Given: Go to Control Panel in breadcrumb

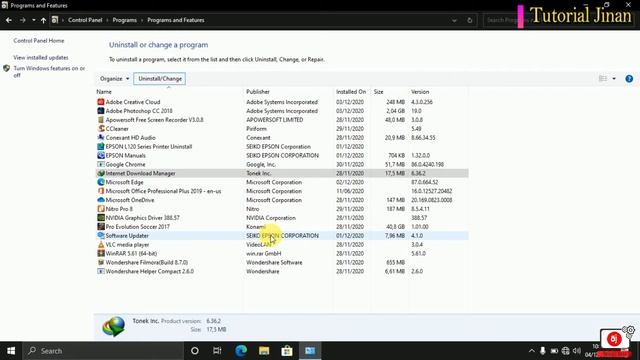Looking at the screenshot, I should [85, 20].
